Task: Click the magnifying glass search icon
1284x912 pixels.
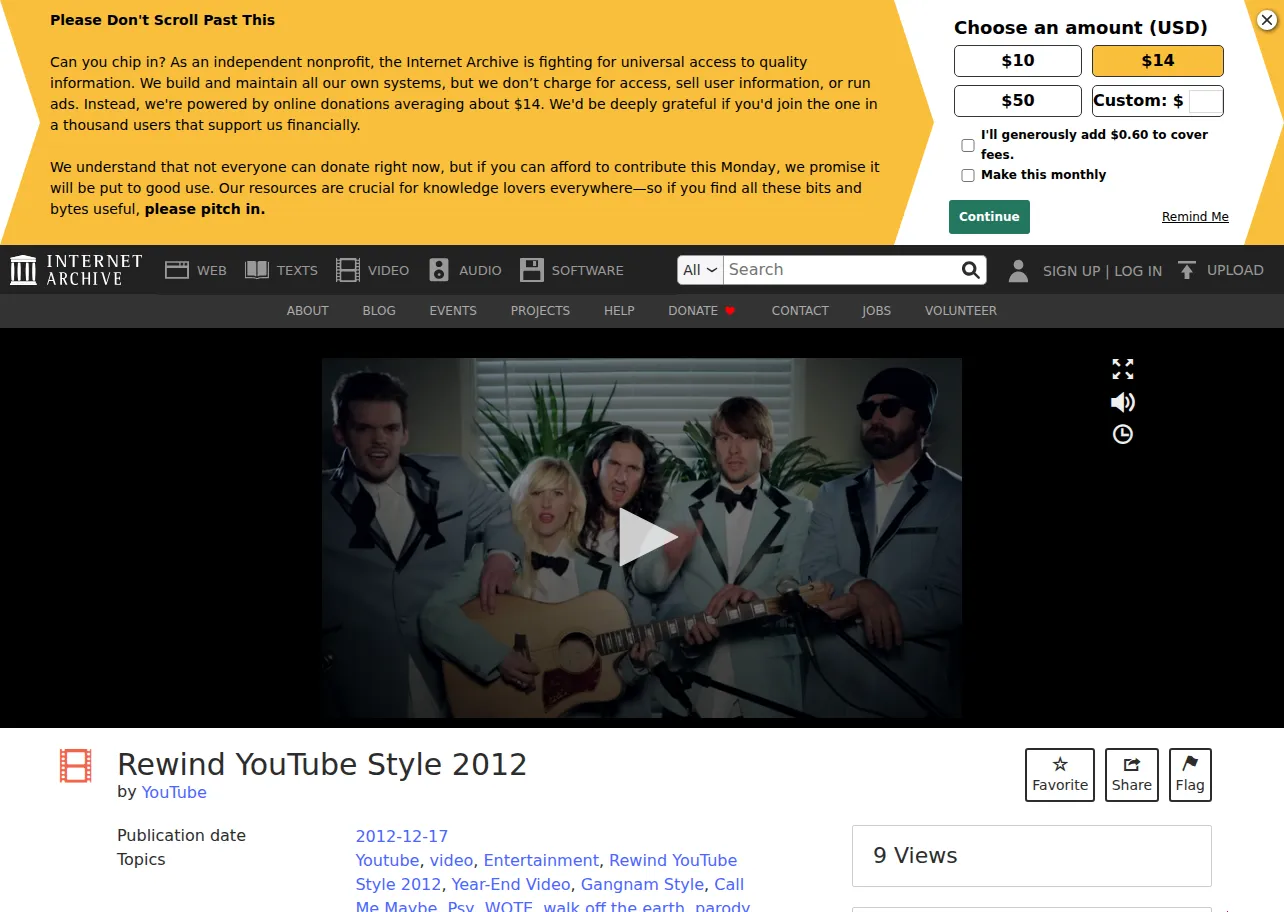Action: coord(970,270)
